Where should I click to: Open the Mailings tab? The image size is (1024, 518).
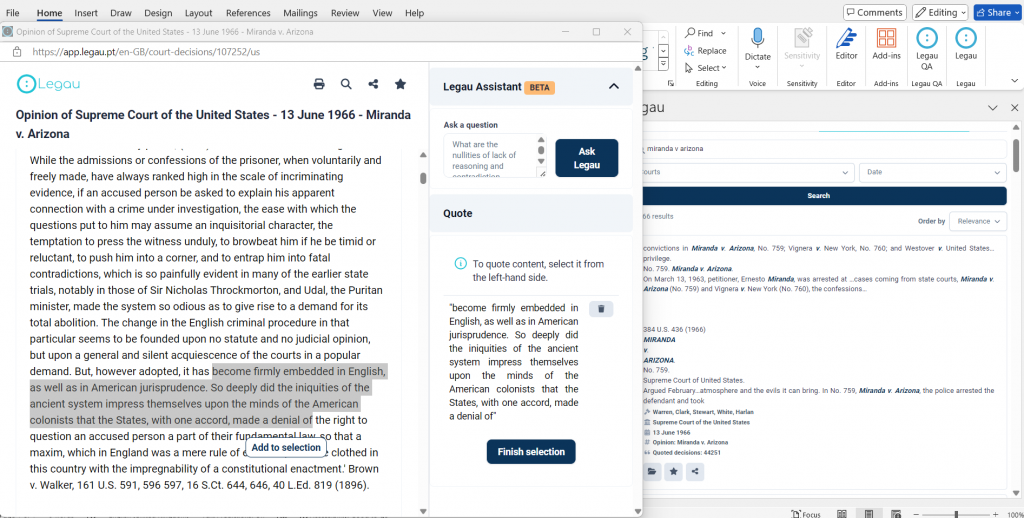tap(300, 13)
